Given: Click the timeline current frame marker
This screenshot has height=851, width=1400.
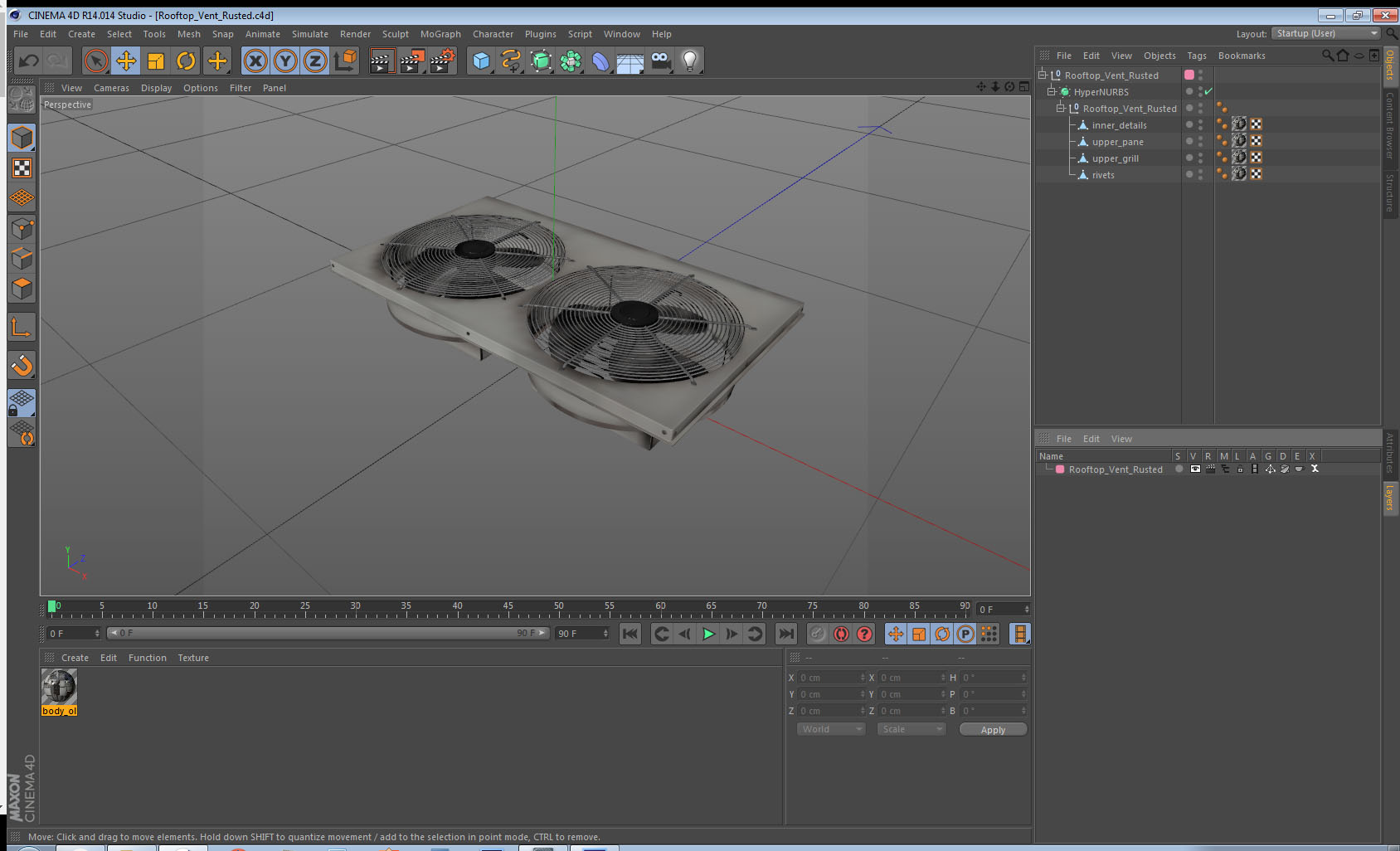Looking at the screenshot, I should (52, 606).
